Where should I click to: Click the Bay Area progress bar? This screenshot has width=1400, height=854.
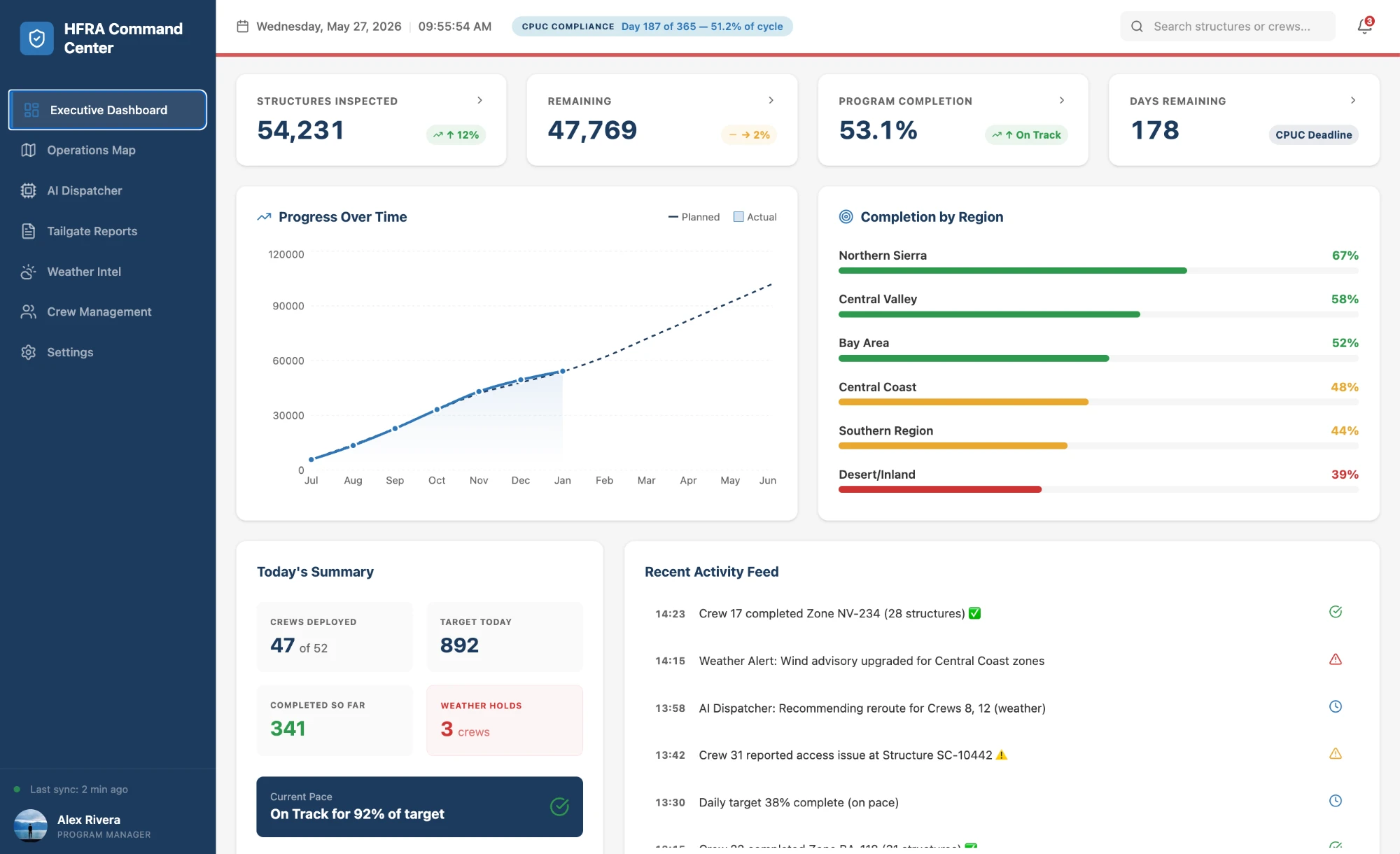(1098, 358)
